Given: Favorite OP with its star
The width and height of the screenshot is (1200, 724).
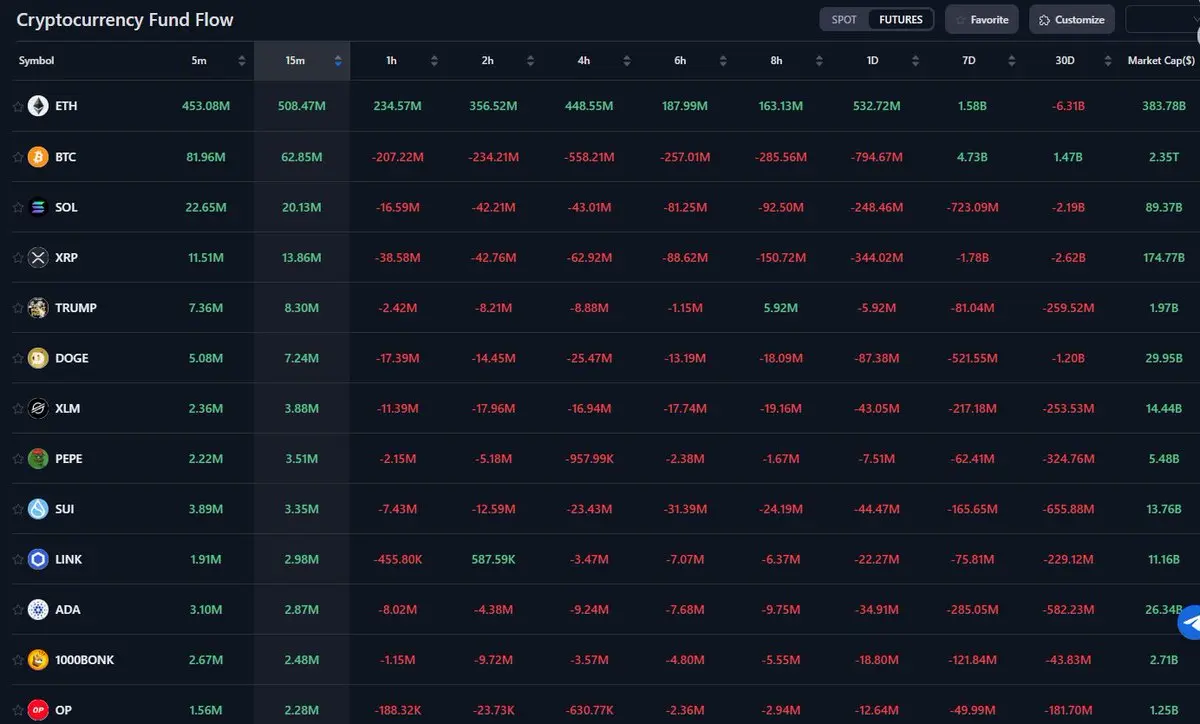Looking at the screenshot, I should 17,710.
